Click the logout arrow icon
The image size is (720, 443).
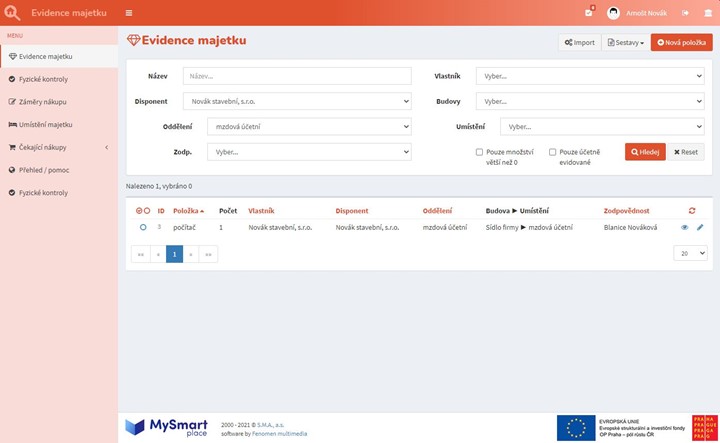686,12
